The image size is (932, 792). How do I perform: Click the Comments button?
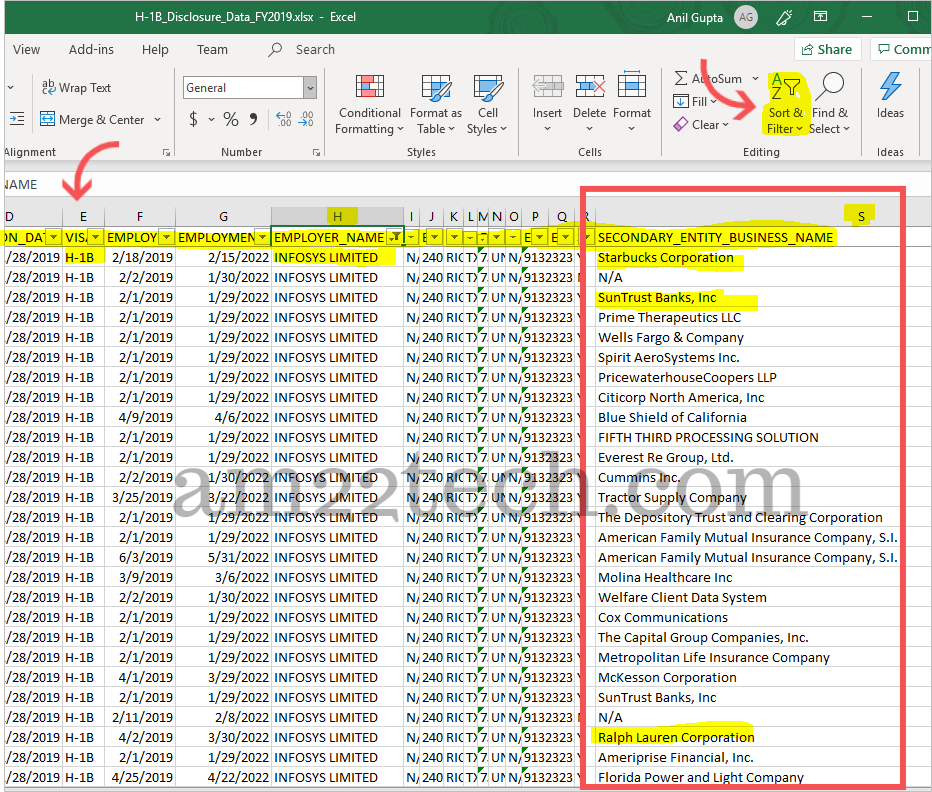coord(902,49)
